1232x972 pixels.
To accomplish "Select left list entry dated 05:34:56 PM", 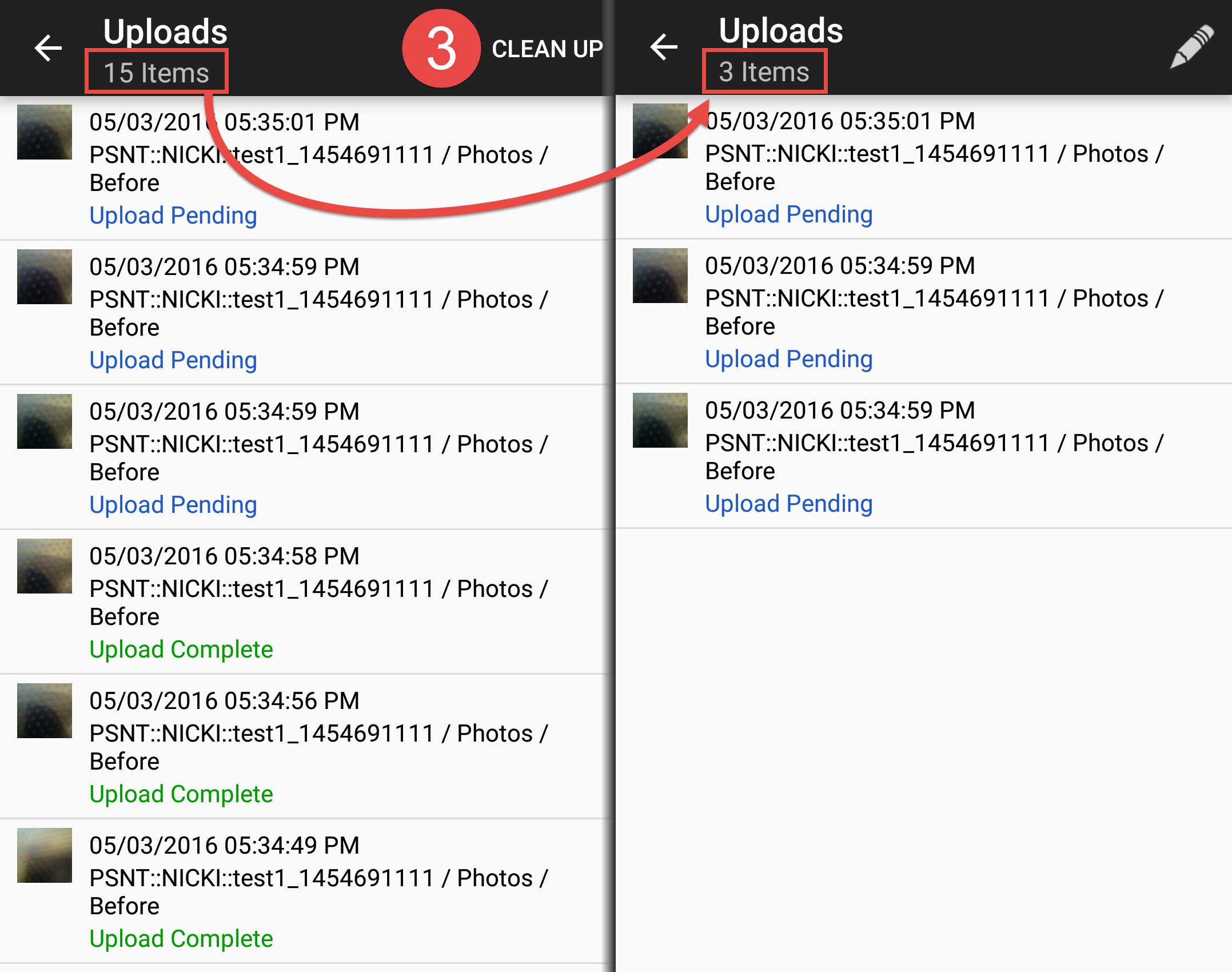I will click(224, 701).
